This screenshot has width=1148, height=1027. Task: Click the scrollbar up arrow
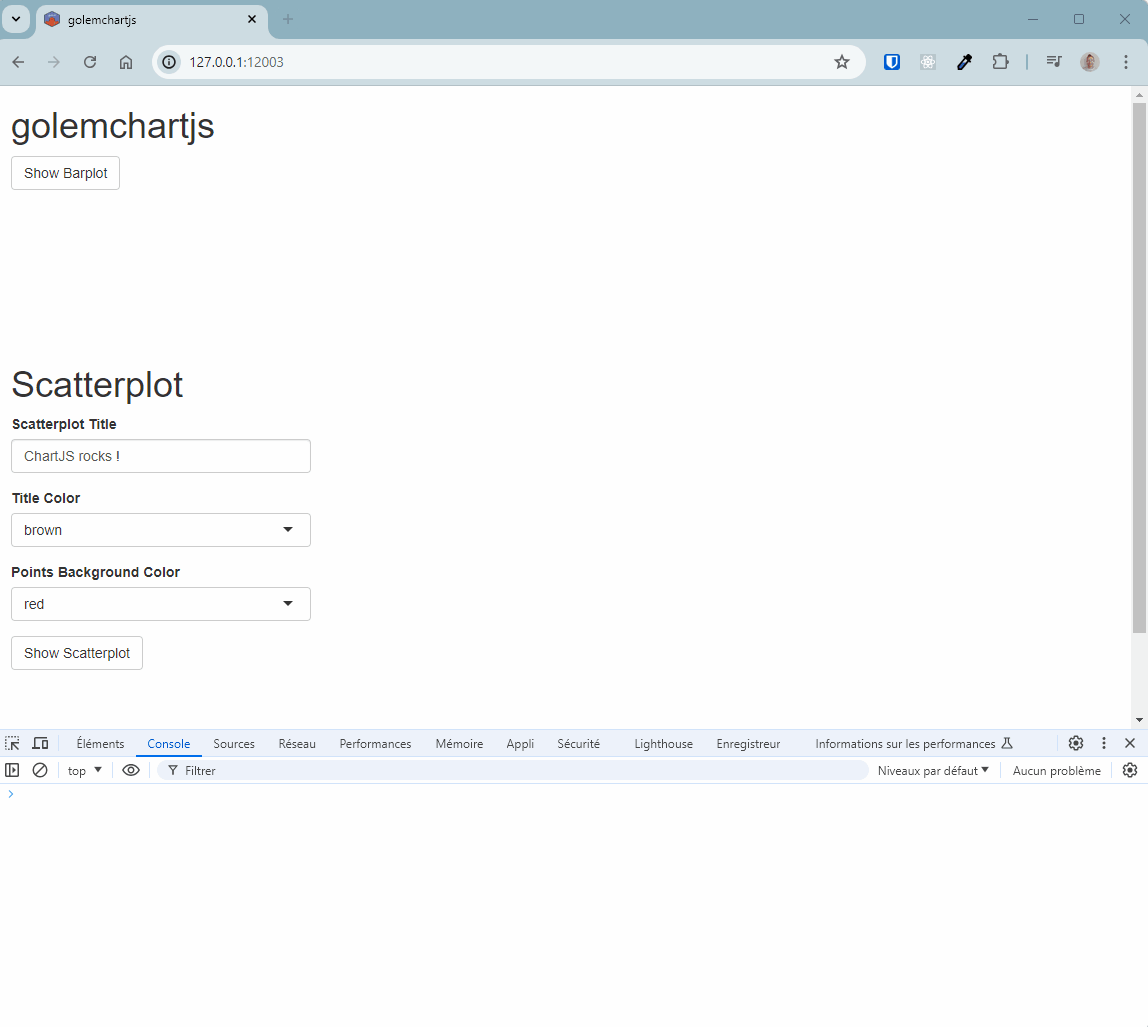(1139, 94)
